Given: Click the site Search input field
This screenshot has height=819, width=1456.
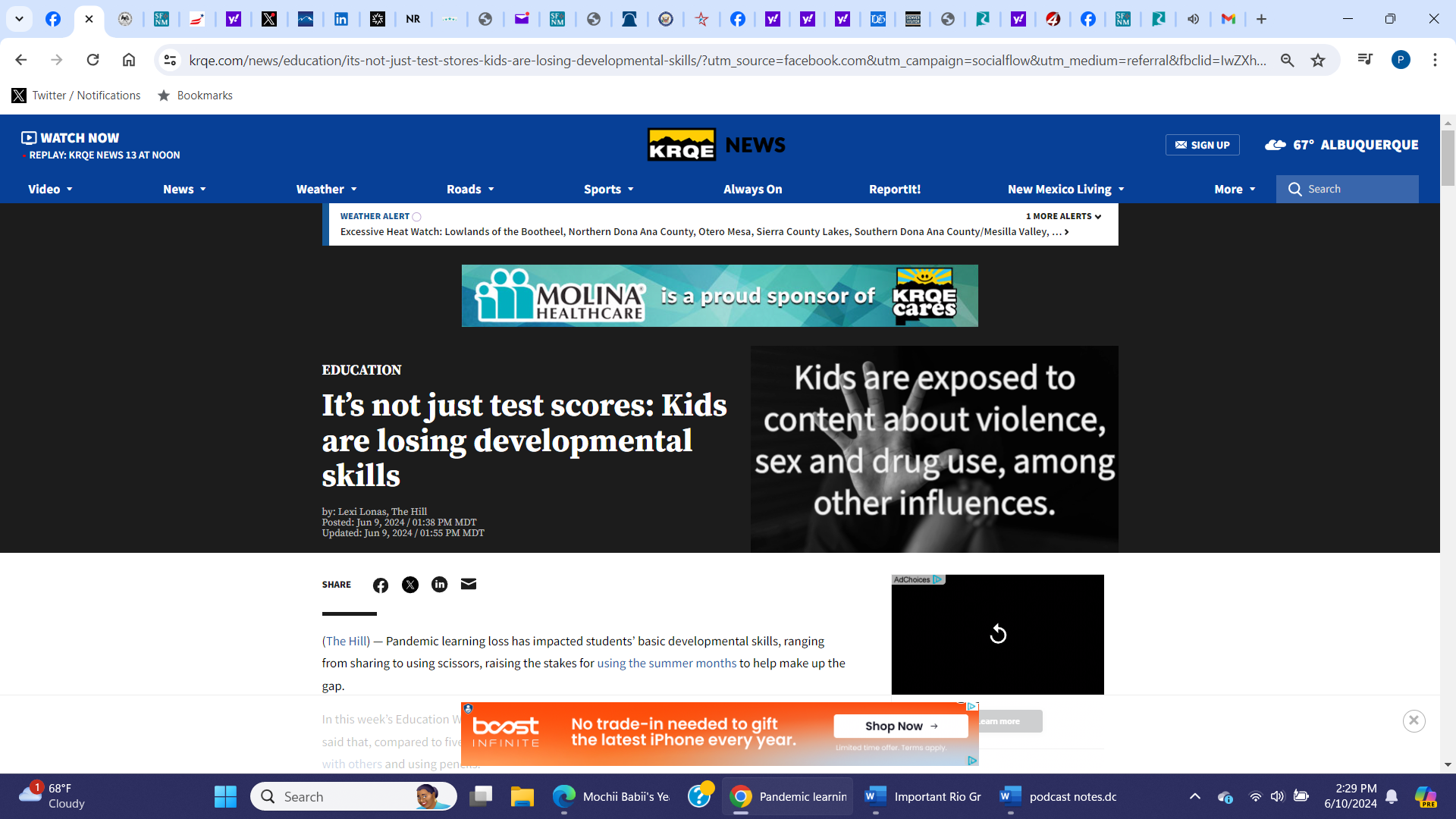Looking at the screenshot, I should (1357, 189).
